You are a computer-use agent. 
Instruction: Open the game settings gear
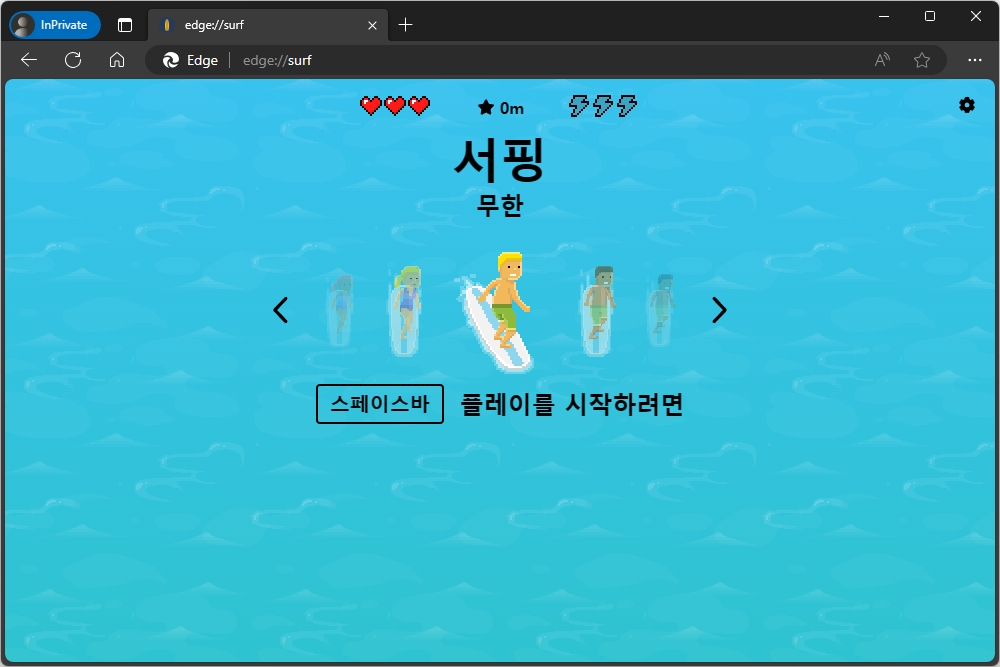coord(967,105)
